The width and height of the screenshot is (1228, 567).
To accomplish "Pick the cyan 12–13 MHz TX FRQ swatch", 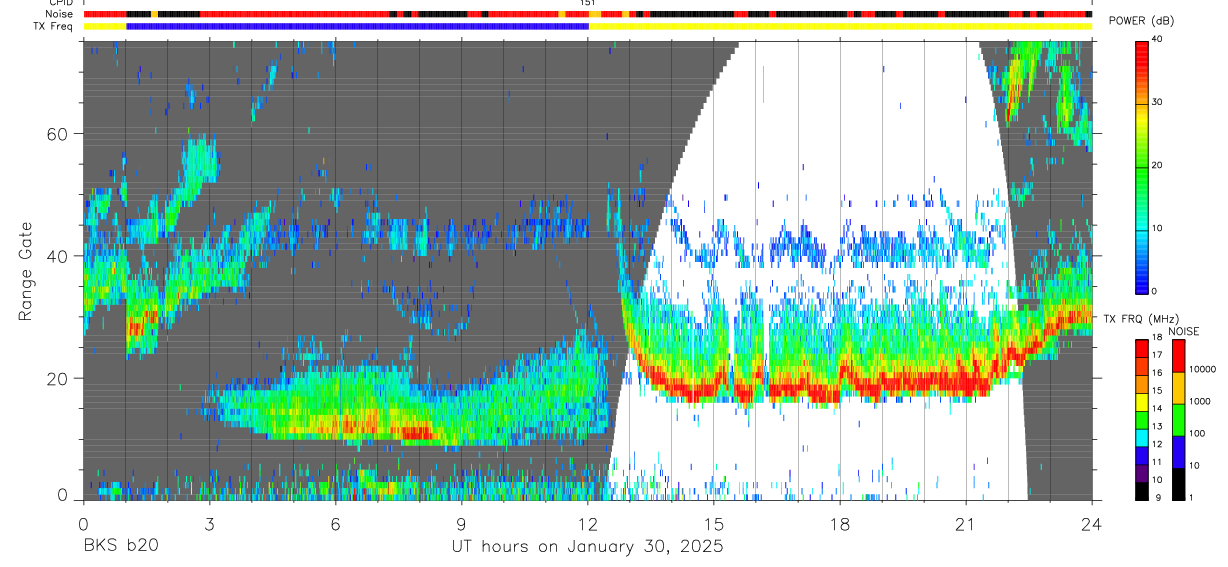I will (1142, 437).
